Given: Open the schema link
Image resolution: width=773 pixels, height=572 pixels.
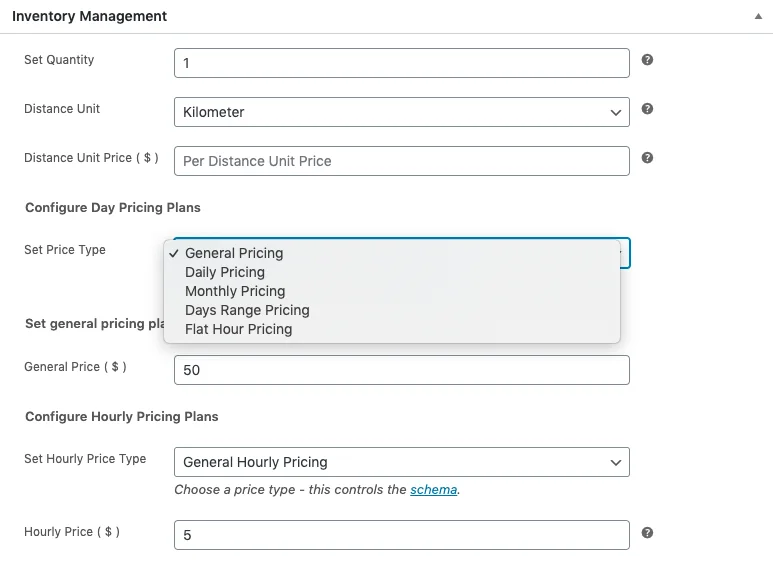Looking at the screenshot, I should tap(433, 490).
